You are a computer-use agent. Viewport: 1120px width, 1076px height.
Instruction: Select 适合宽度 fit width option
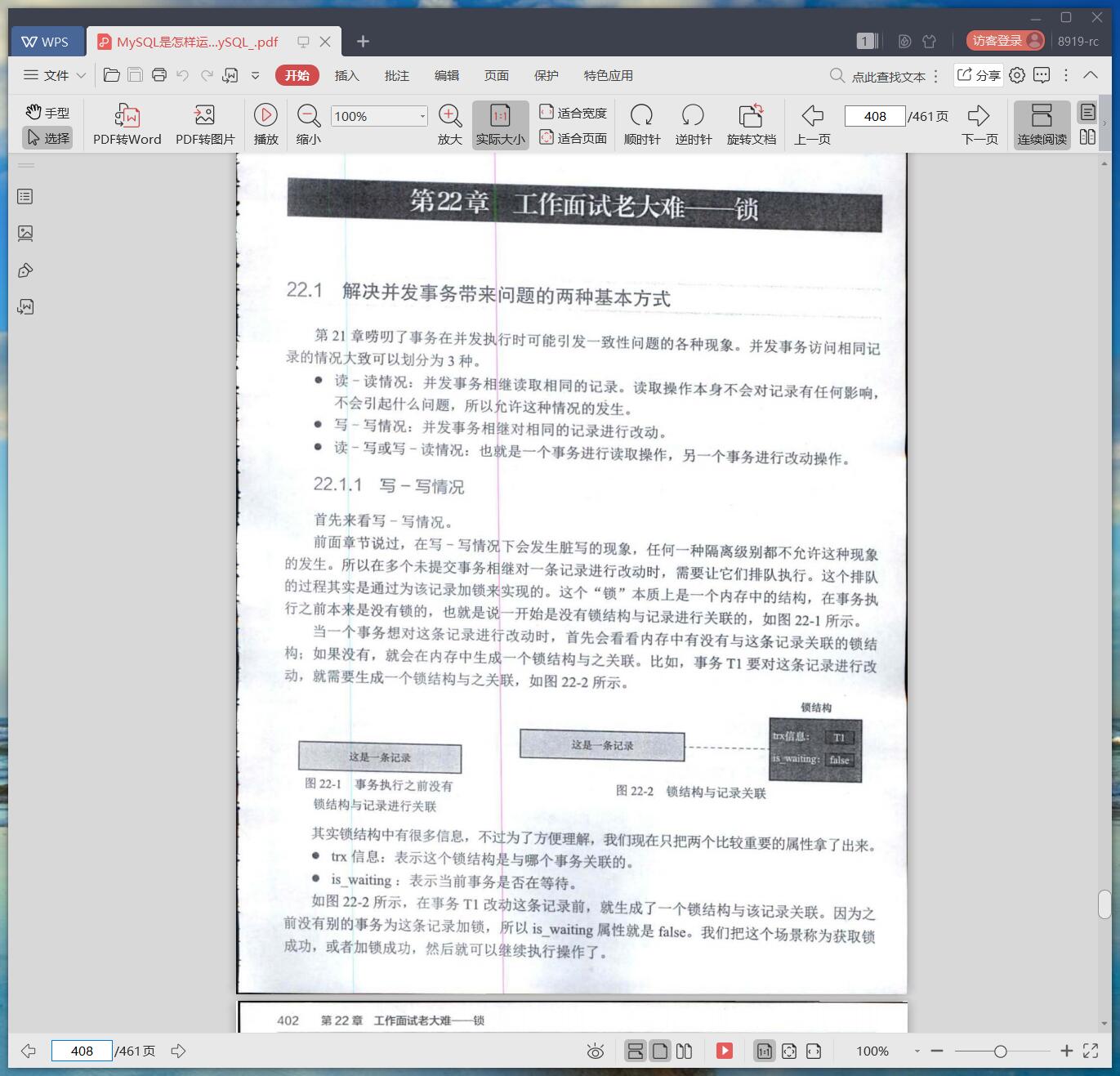point(573,113)
